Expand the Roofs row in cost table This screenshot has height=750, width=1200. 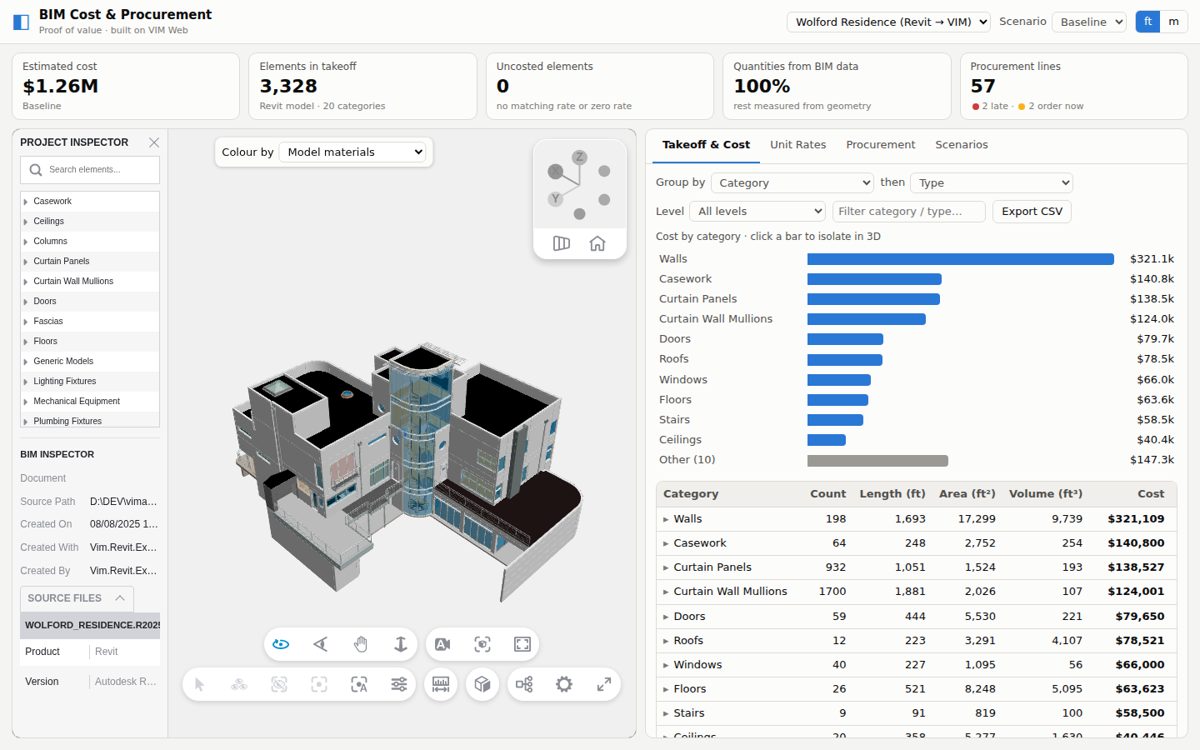pos(666,641)
